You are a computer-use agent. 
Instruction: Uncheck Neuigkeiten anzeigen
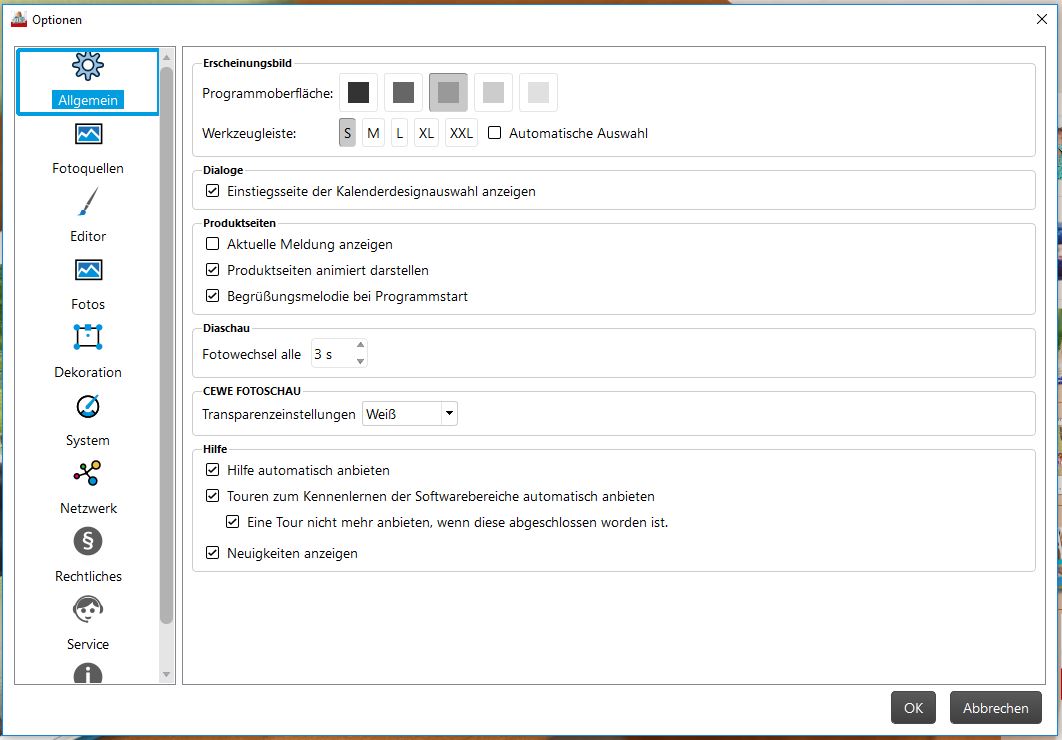coord(212,553)
